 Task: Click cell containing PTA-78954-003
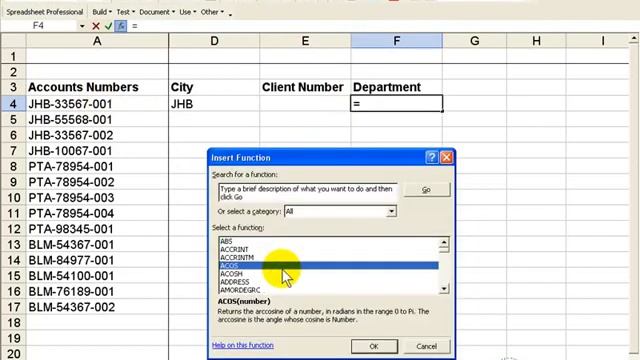[x=97, y=198]
